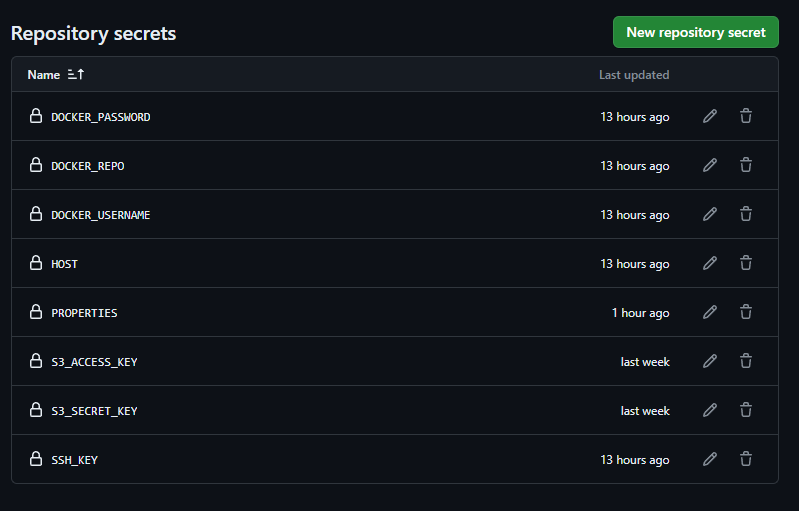Delete the S3_ACCESS_KEY secret
The image size is (799, 511).
click(x=745, y=361)
